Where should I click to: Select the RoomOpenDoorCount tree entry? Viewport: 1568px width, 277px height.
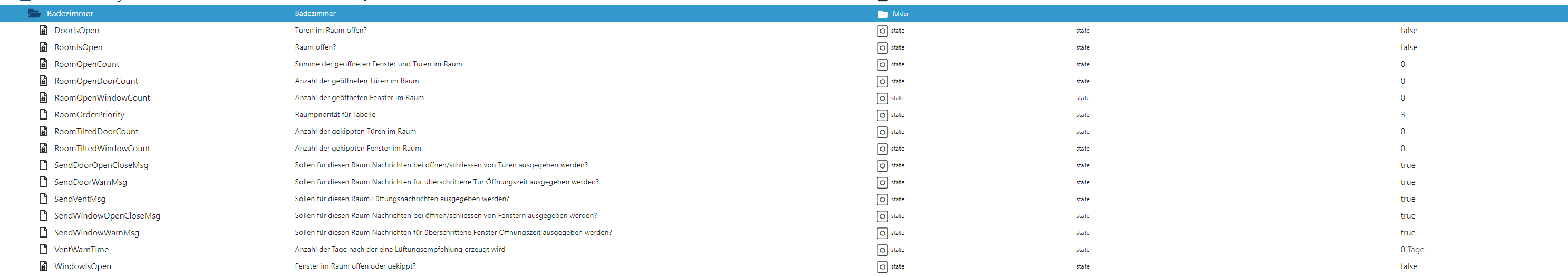(x=95, y=81)
